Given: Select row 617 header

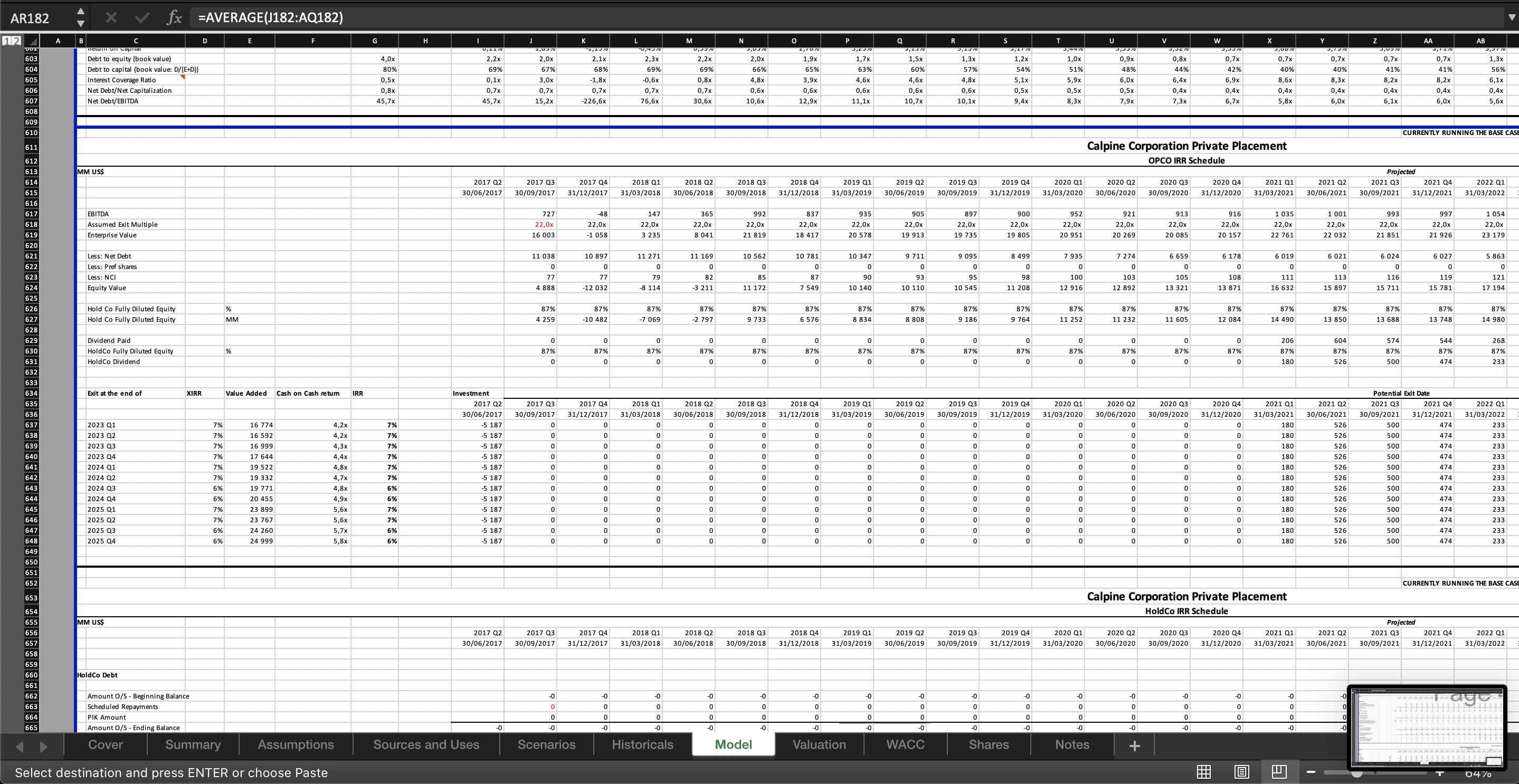Looking at the screenshot, I should 31,214.
